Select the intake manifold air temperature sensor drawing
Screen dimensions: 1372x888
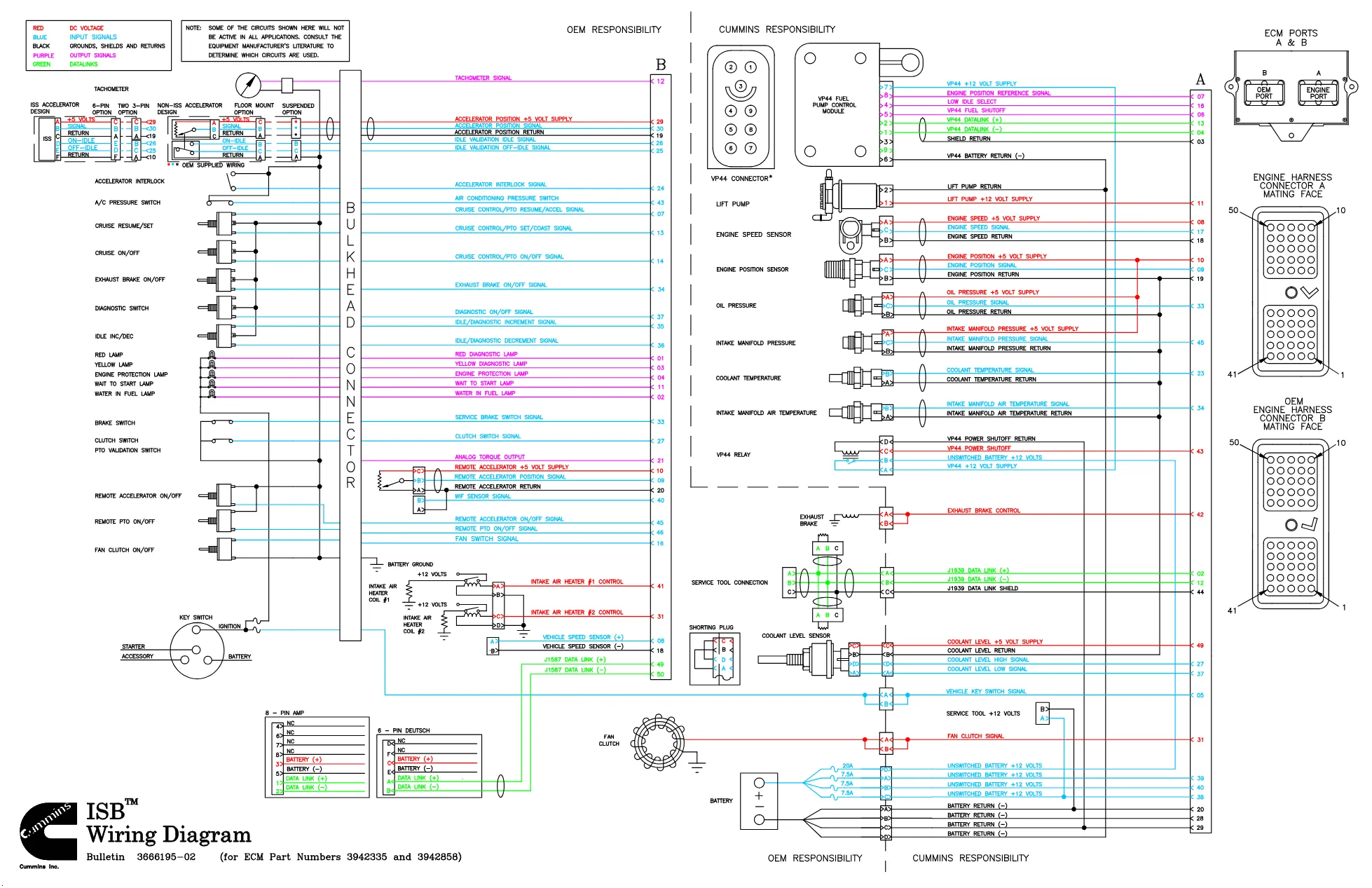854,412
